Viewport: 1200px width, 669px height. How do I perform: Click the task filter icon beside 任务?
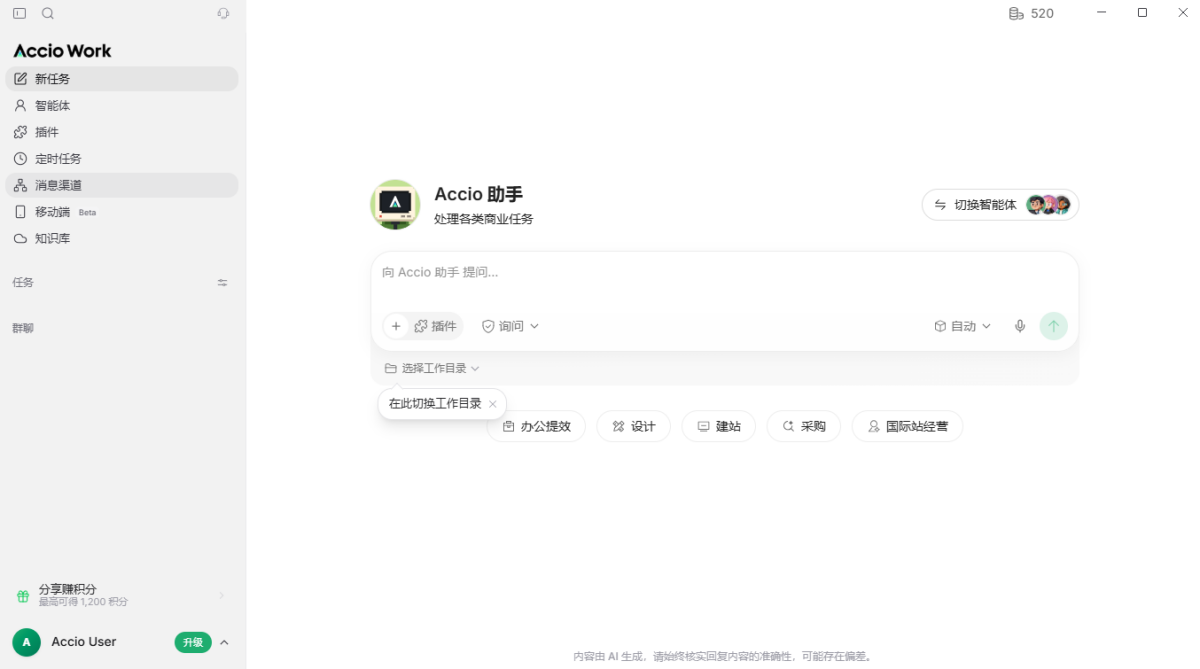tap(222, 283)
